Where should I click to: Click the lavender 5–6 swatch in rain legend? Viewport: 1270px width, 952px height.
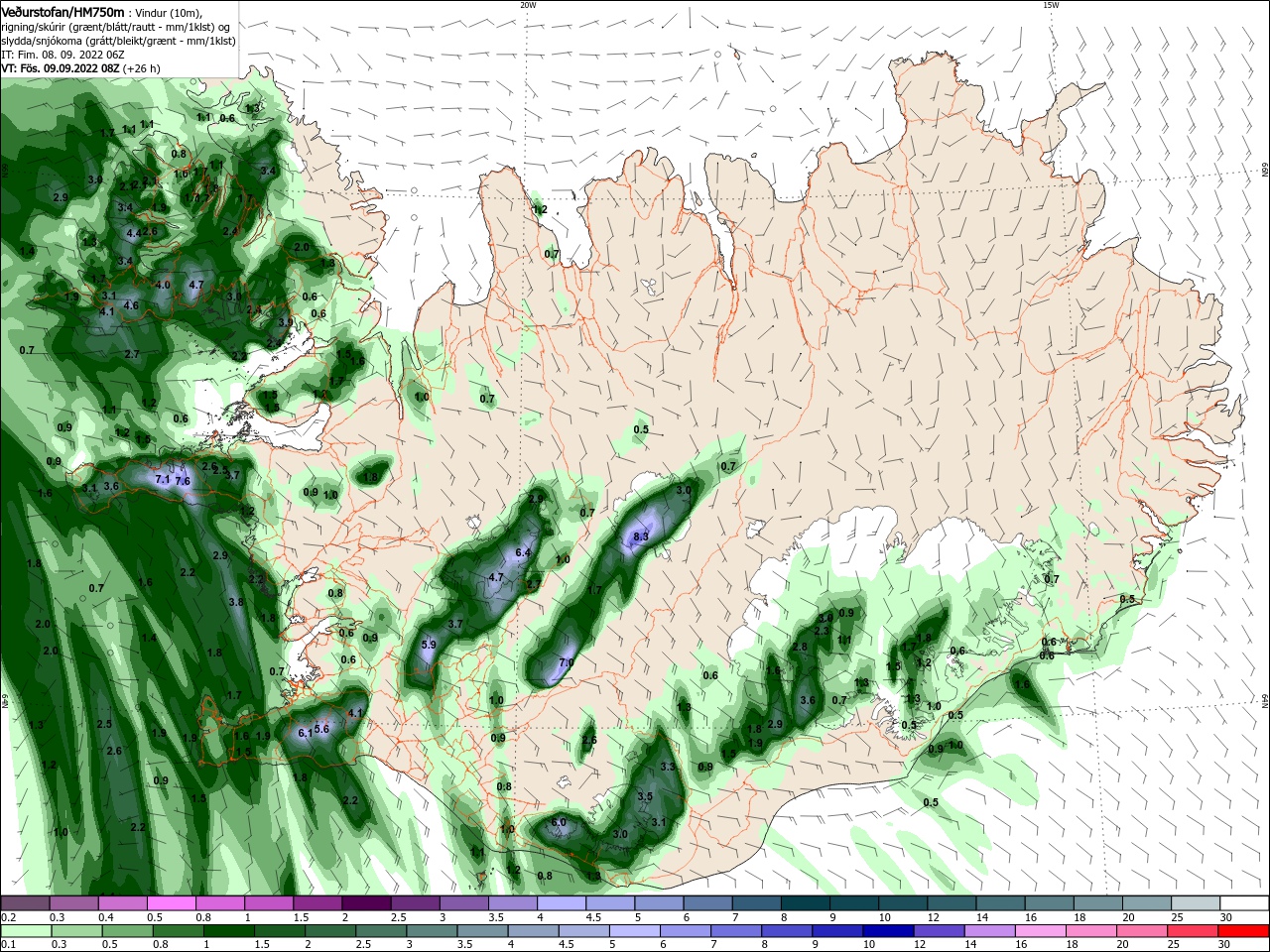pos(635,931)
